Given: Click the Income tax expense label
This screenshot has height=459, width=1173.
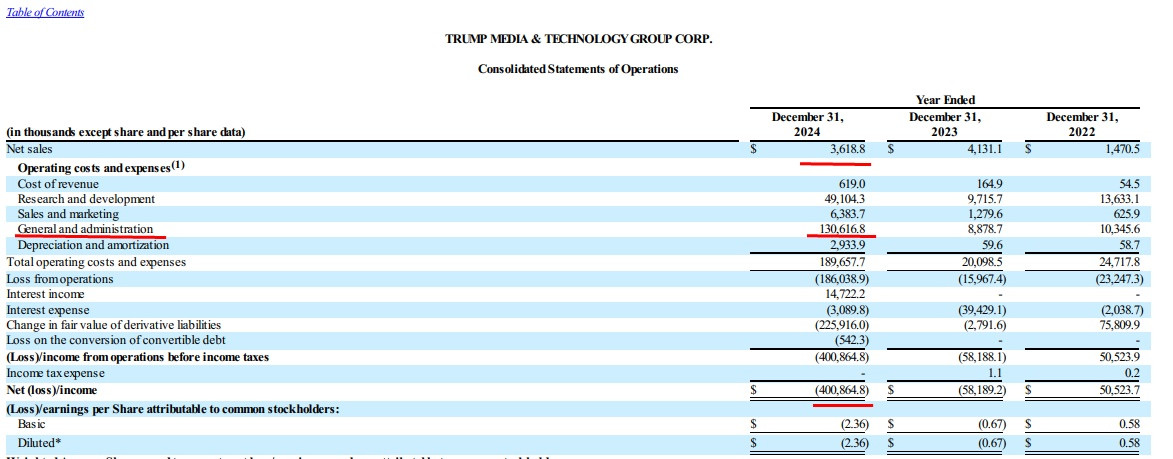Looking at the screenshot, I should [x=56, y=373].
